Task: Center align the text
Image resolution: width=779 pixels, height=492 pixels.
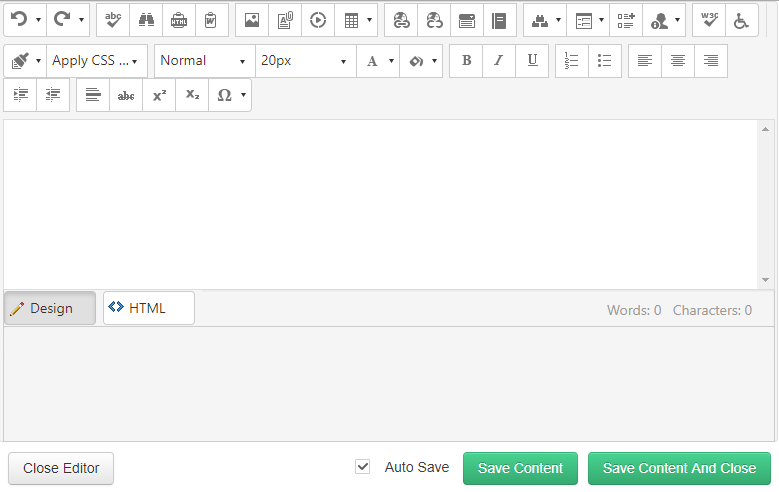Action: pos(678,60)
